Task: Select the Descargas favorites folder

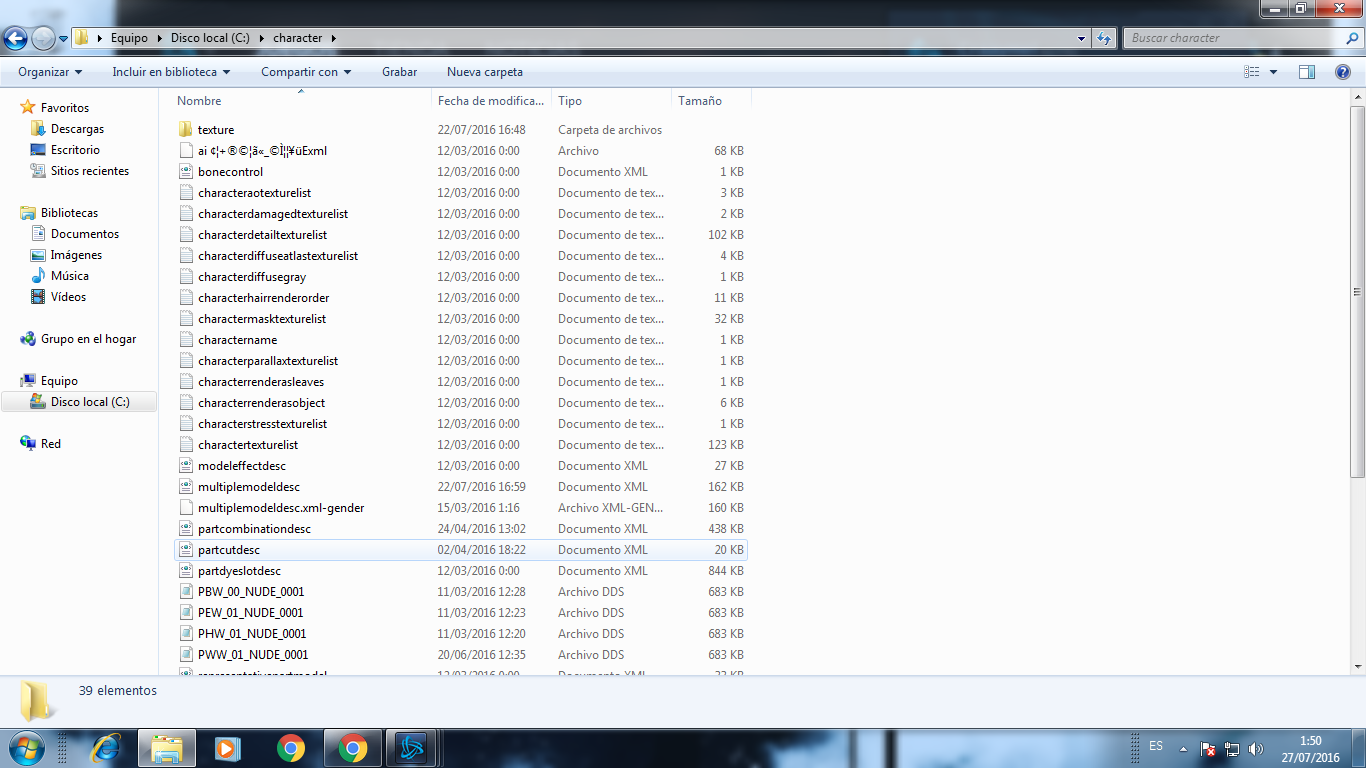Action: (x=77, y=129)
